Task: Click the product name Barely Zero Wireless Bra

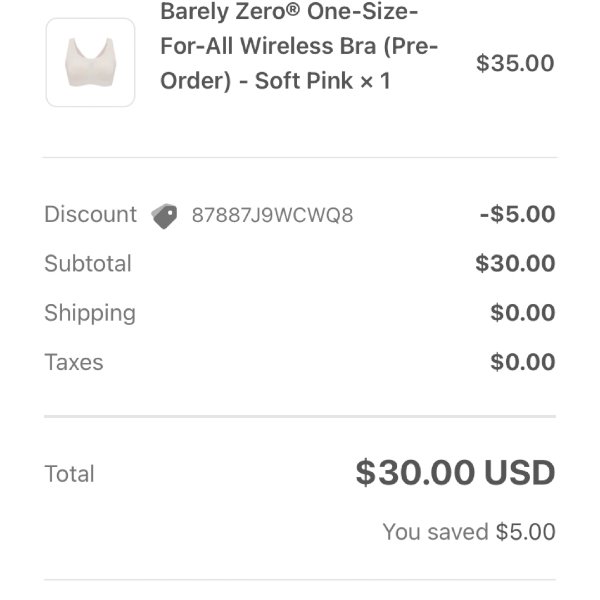Action: pos(299,46)
